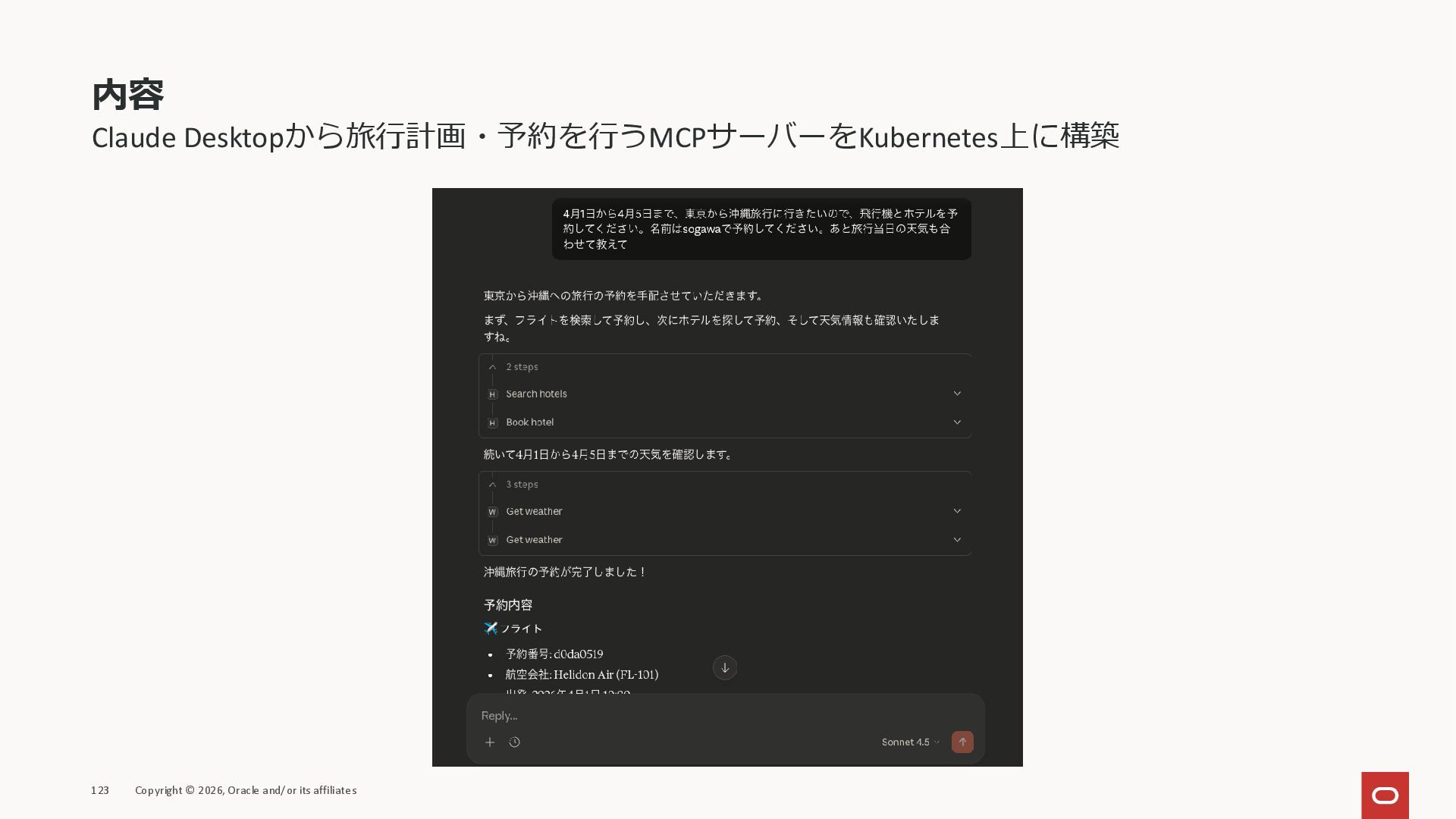Click the H icon beside Search hotels
This screenshot has height=819, width=1456.
point(493,394)
